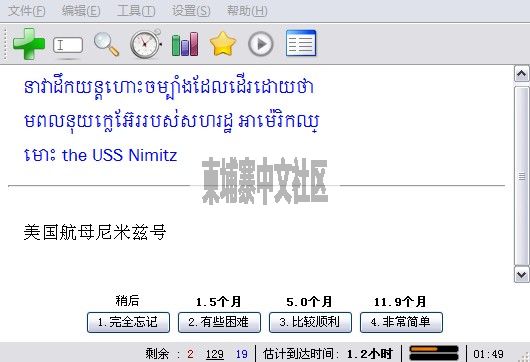Click the scrollbar down arrow

click(521, 274)
